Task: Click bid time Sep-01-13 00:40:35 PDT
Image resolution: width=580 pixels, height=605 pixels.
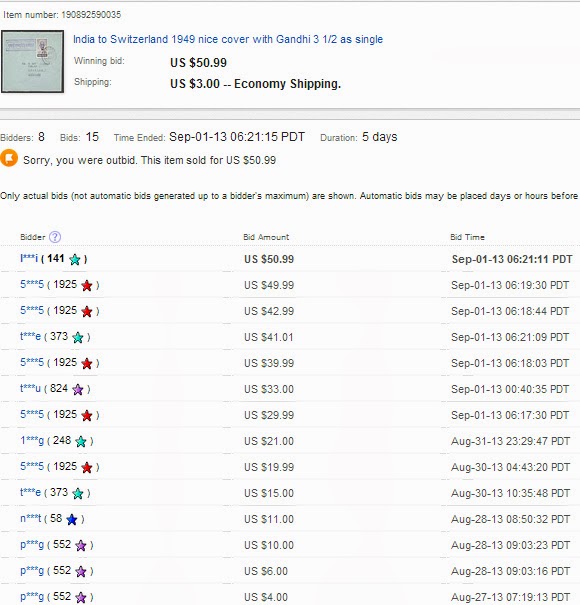Action: tap(510, 389)
